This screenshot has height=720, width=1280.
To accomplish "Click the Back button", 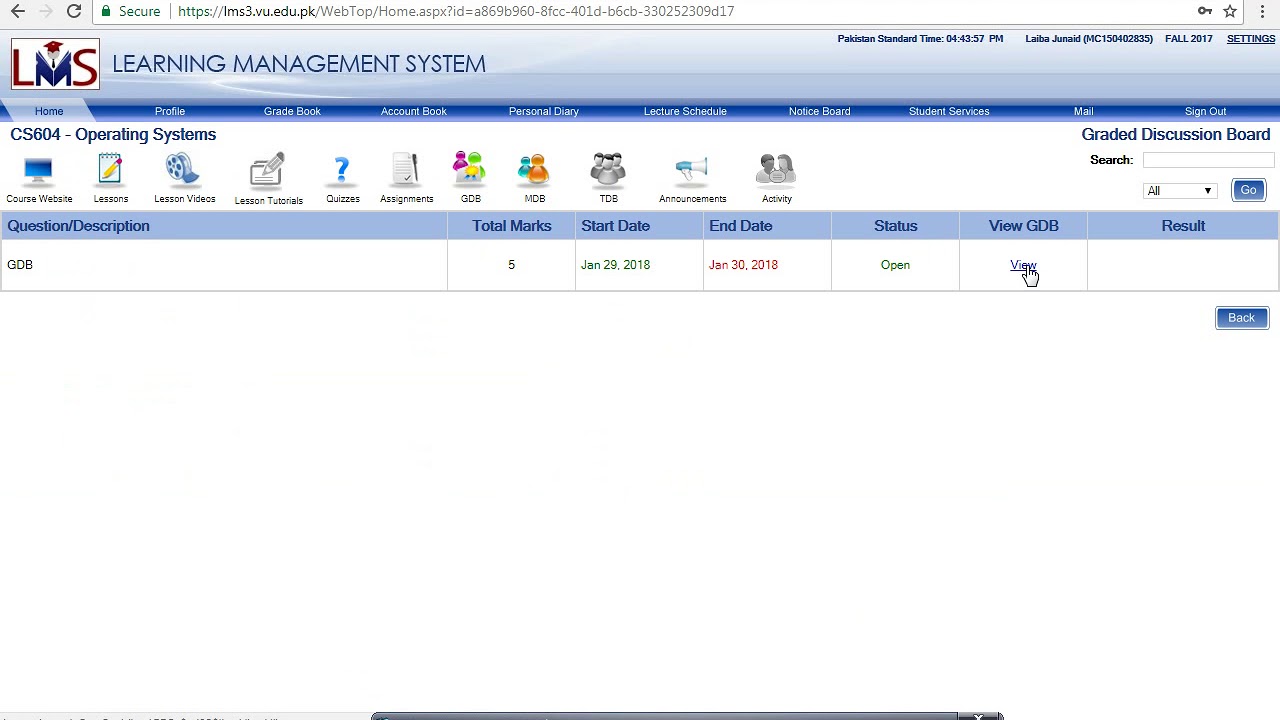I will click(x=1241, y=318).
